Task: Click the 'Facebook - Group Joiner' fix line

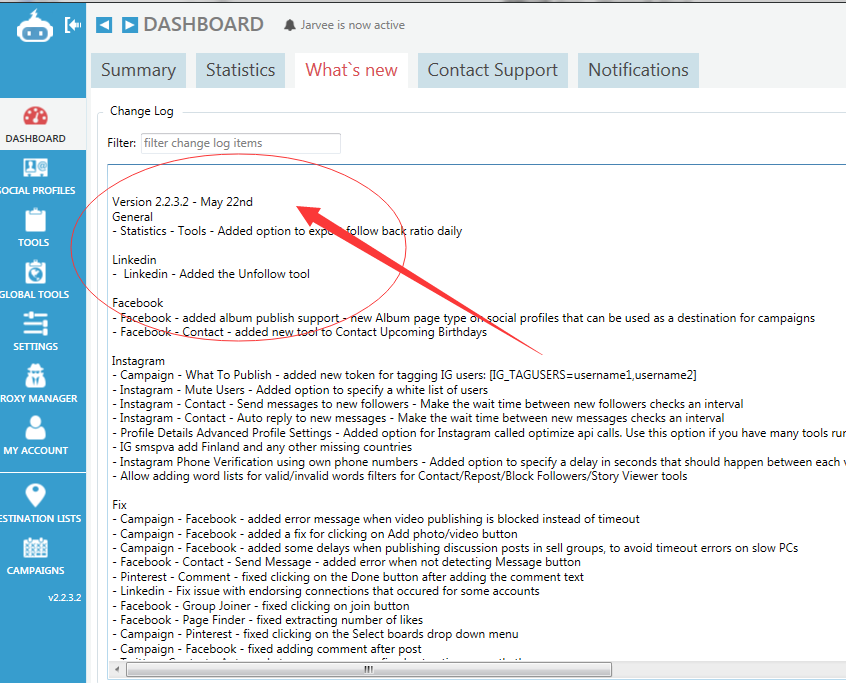Action: (x=261, y=606)
